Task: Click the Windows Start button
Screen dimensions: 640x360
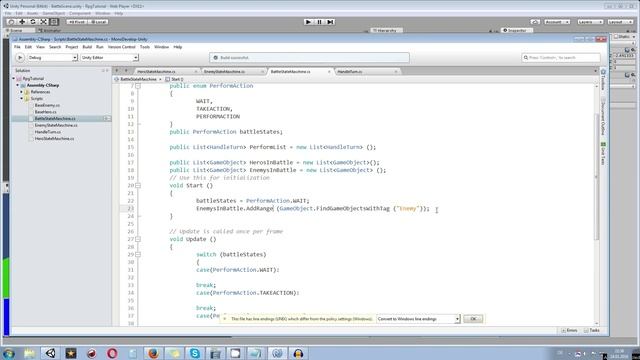Action: pyautogui.click(x=9, y=353)
